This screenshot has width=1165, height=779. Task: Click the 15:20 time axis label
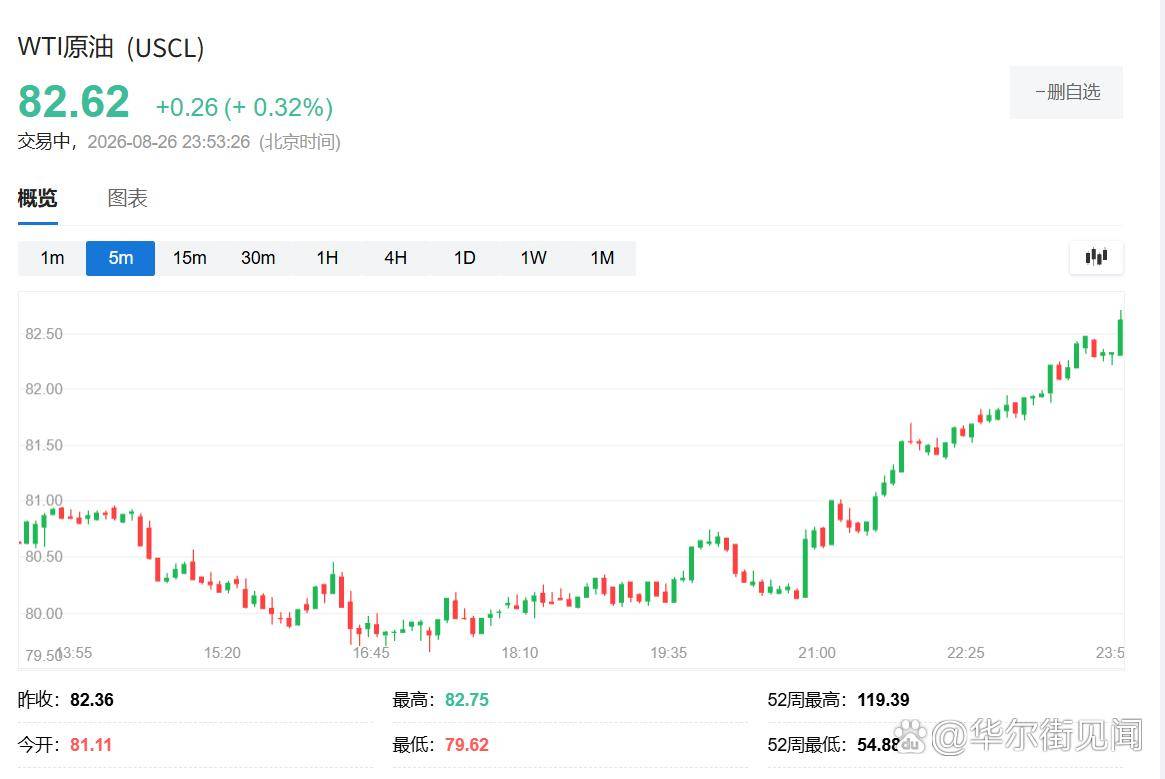point(222,653)
